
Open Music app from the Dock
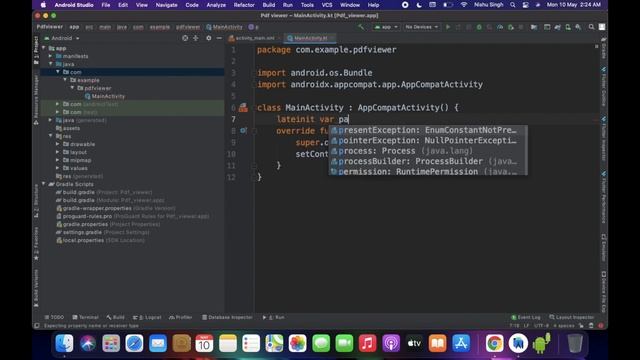coord(367,343)
